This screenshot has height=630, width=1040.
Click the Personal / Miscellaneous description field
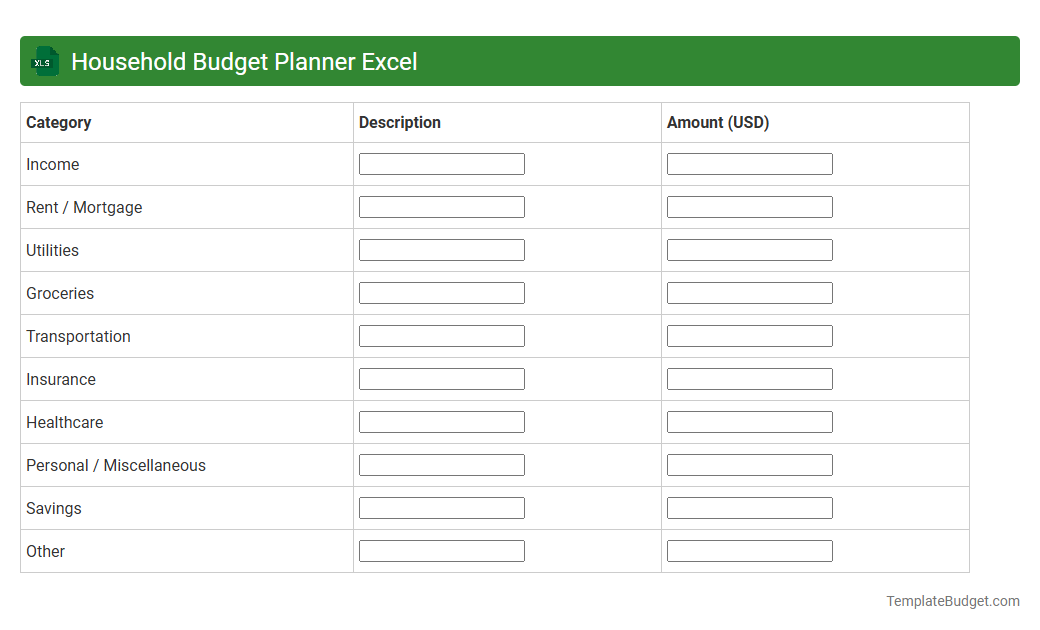441,464
